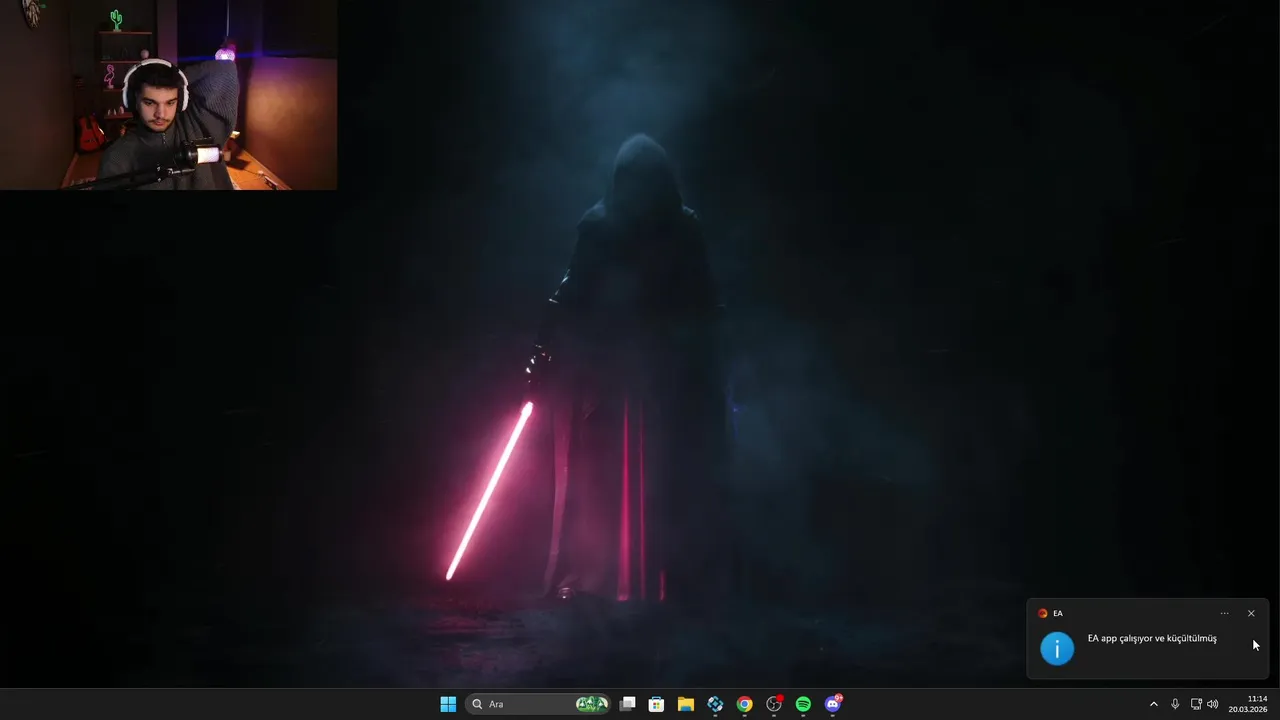Open EA notification options (three dots)
1280x720 pixels.
click(x=1224, y=613)
